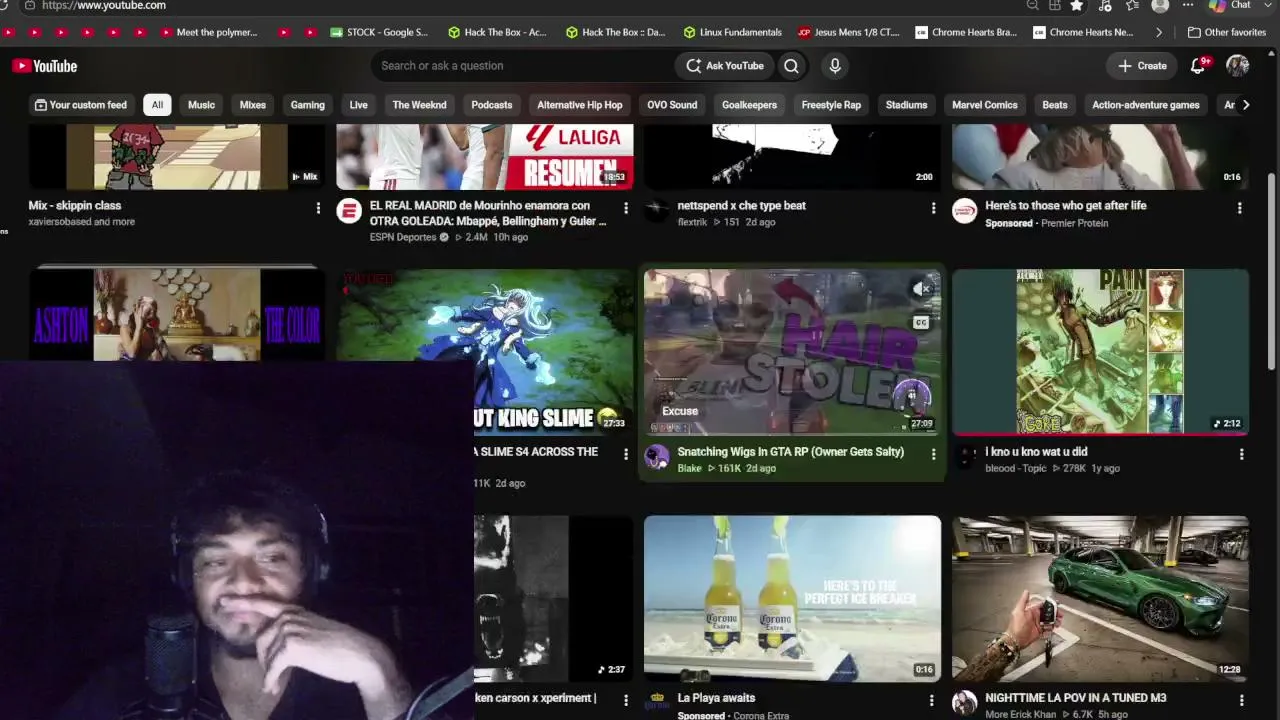
Task: Select the Marvel Comics chip
Action: coord(985,105)
